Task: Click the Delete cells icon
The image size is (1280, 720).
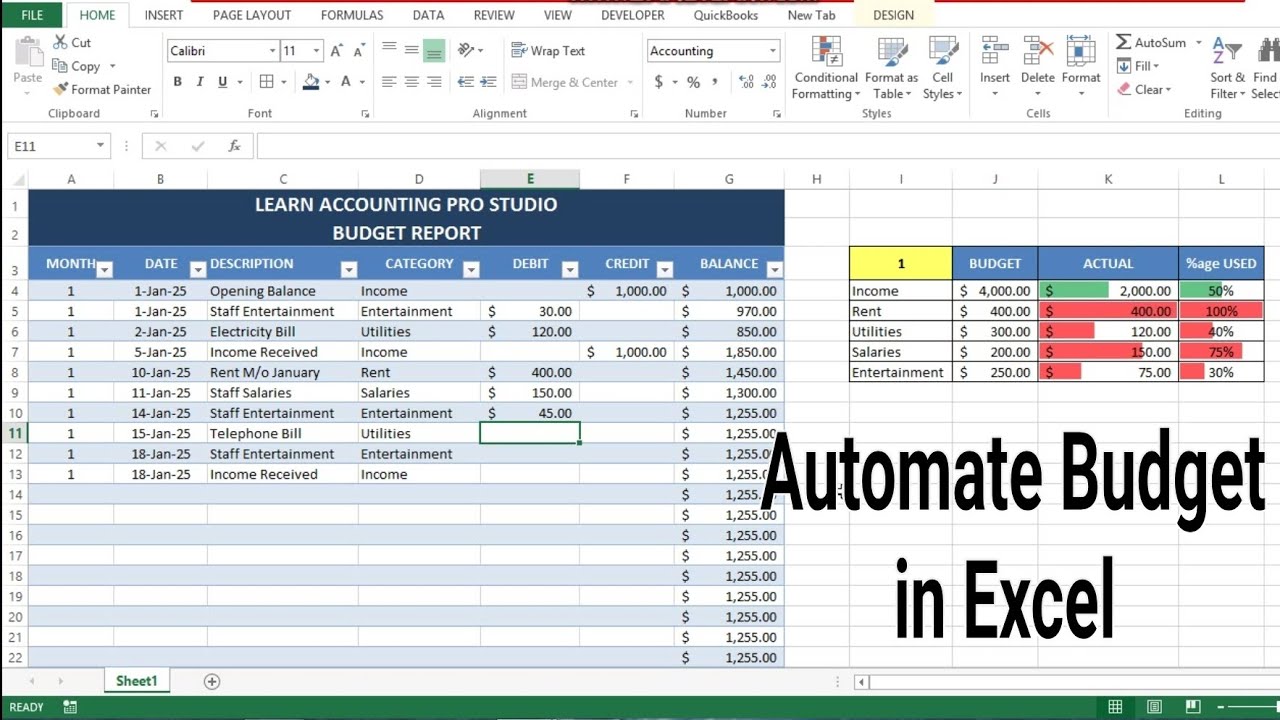Action: pyautogui.click(x=1038, y=50)
